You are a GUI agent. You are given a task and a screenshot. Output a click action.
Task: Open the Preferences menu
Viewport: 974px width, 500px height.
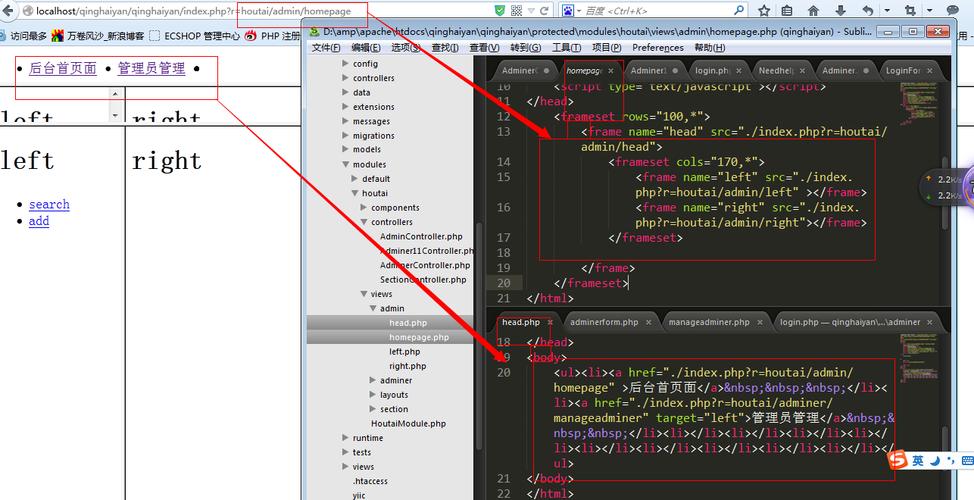658,48
